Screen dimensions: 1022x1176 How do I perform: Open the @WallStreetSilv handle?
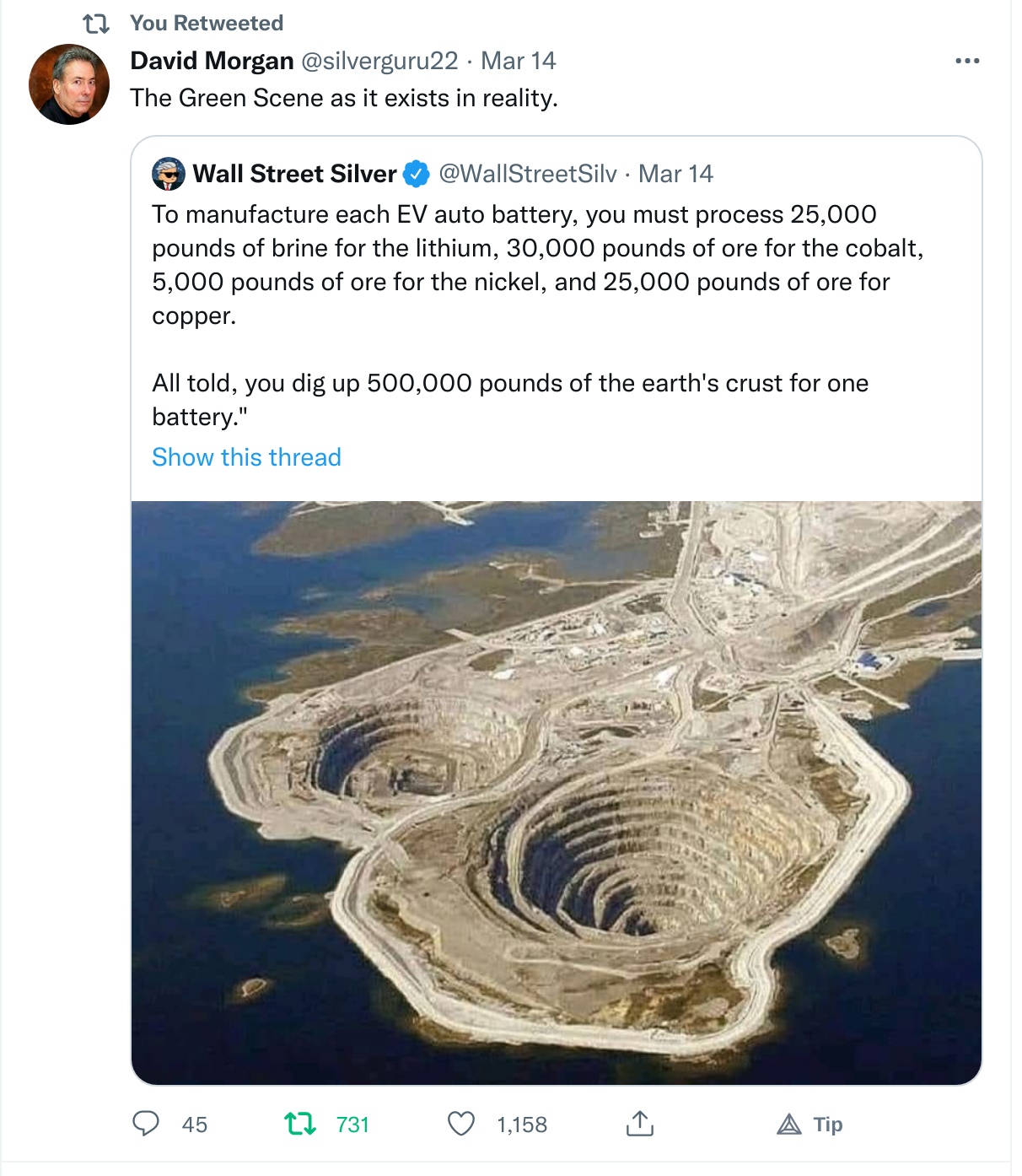[x=528, y=174]
